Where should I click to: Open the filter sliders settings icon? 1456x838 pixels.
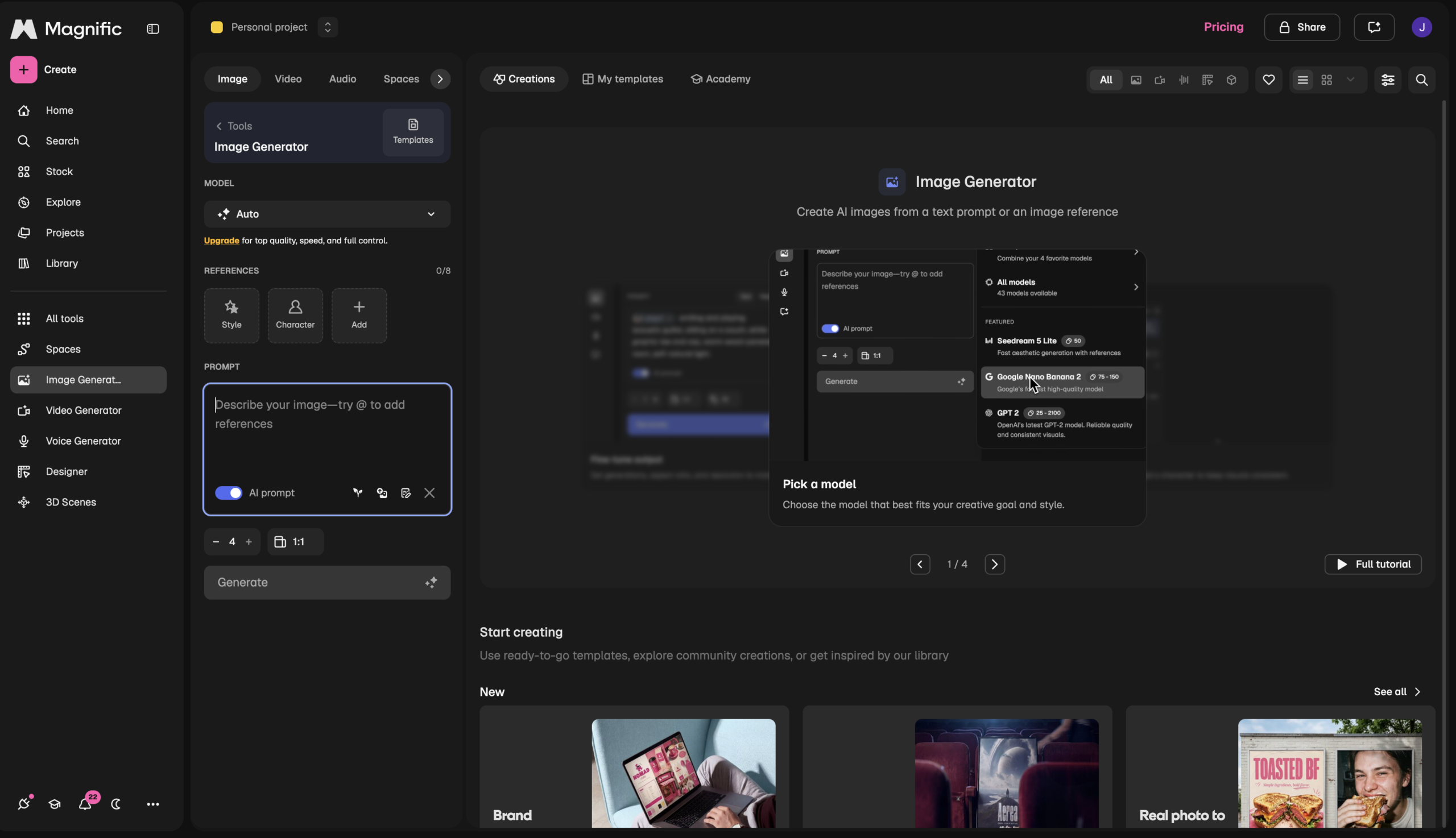(x=1388, y=80)
